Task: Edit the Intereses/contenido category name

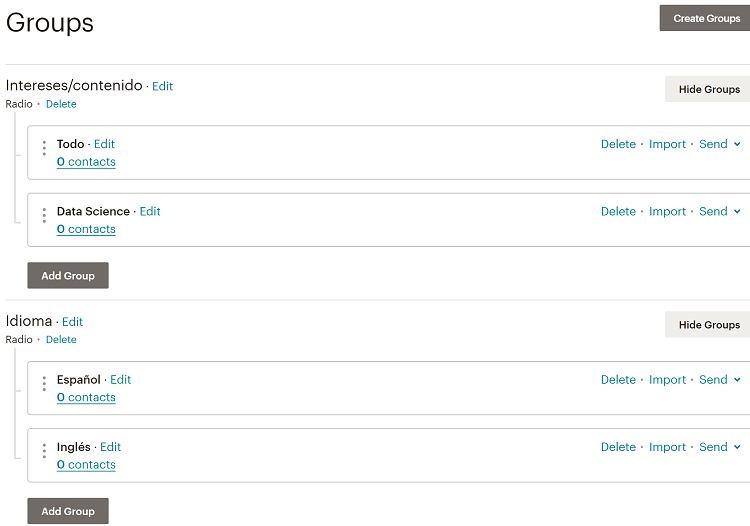Action: 163,86
